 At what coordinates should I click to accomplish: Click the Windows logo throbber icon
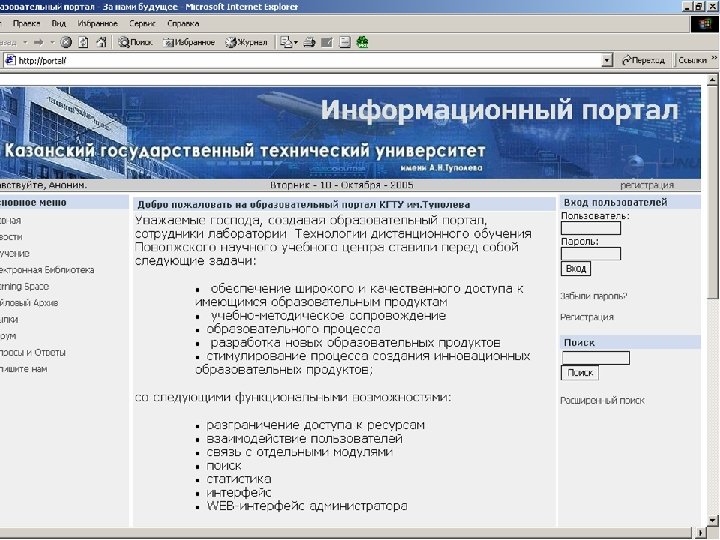(704, 24)
